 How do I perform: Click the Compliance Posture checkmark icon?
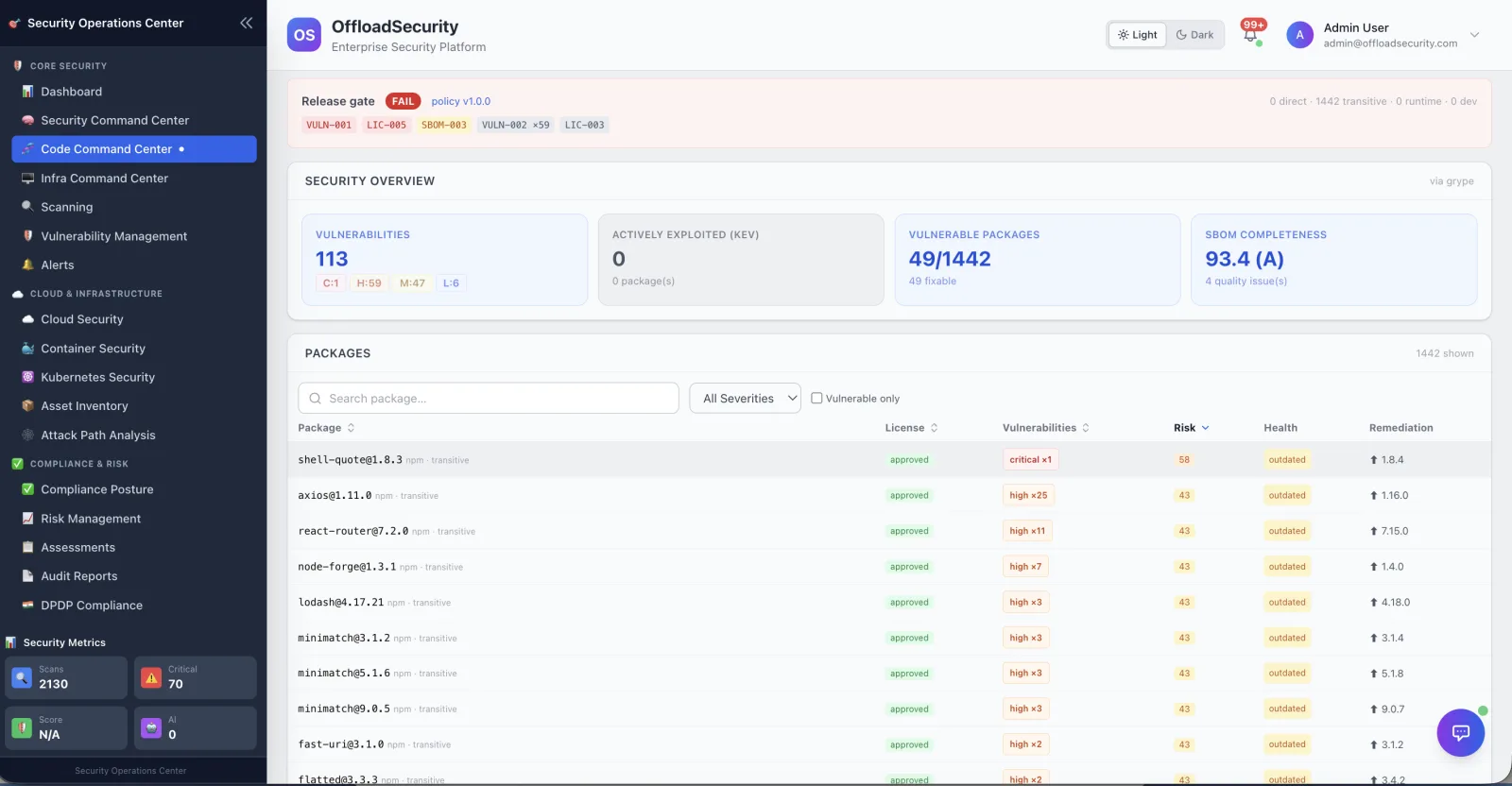point(27,489)
